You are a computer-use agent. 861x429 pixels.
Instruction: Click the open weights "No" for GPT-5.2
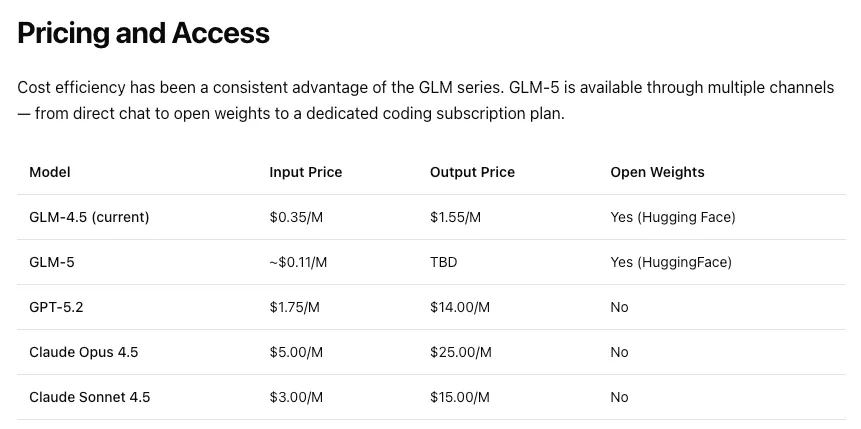[x=619, y=307]
